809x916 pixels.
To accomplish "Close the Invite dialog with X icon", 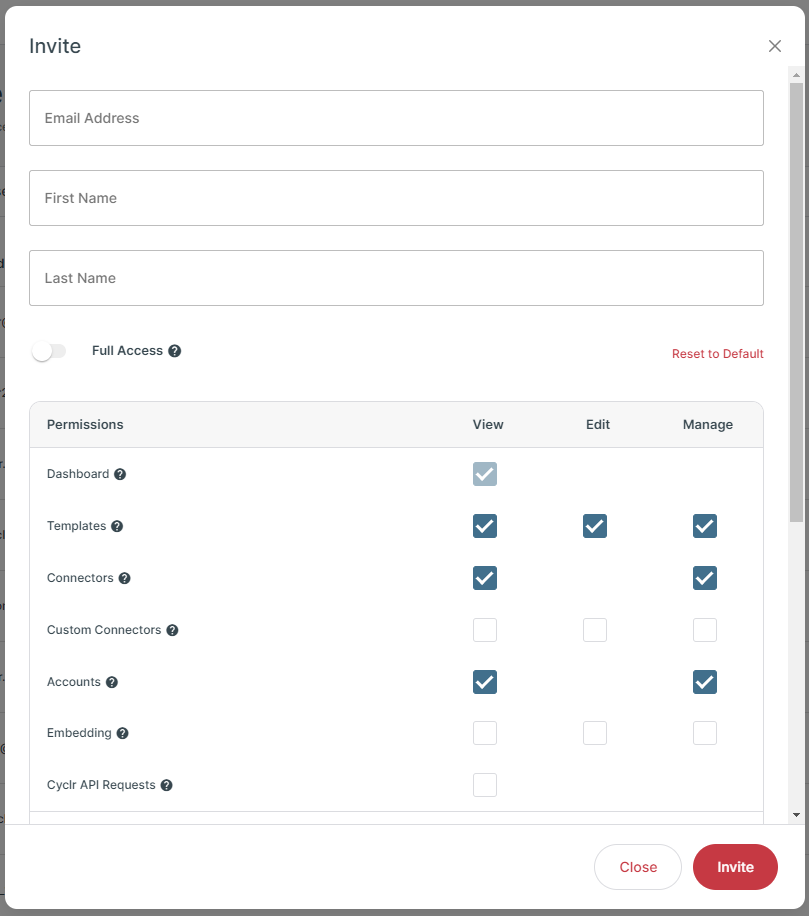I will coord(775,46).
